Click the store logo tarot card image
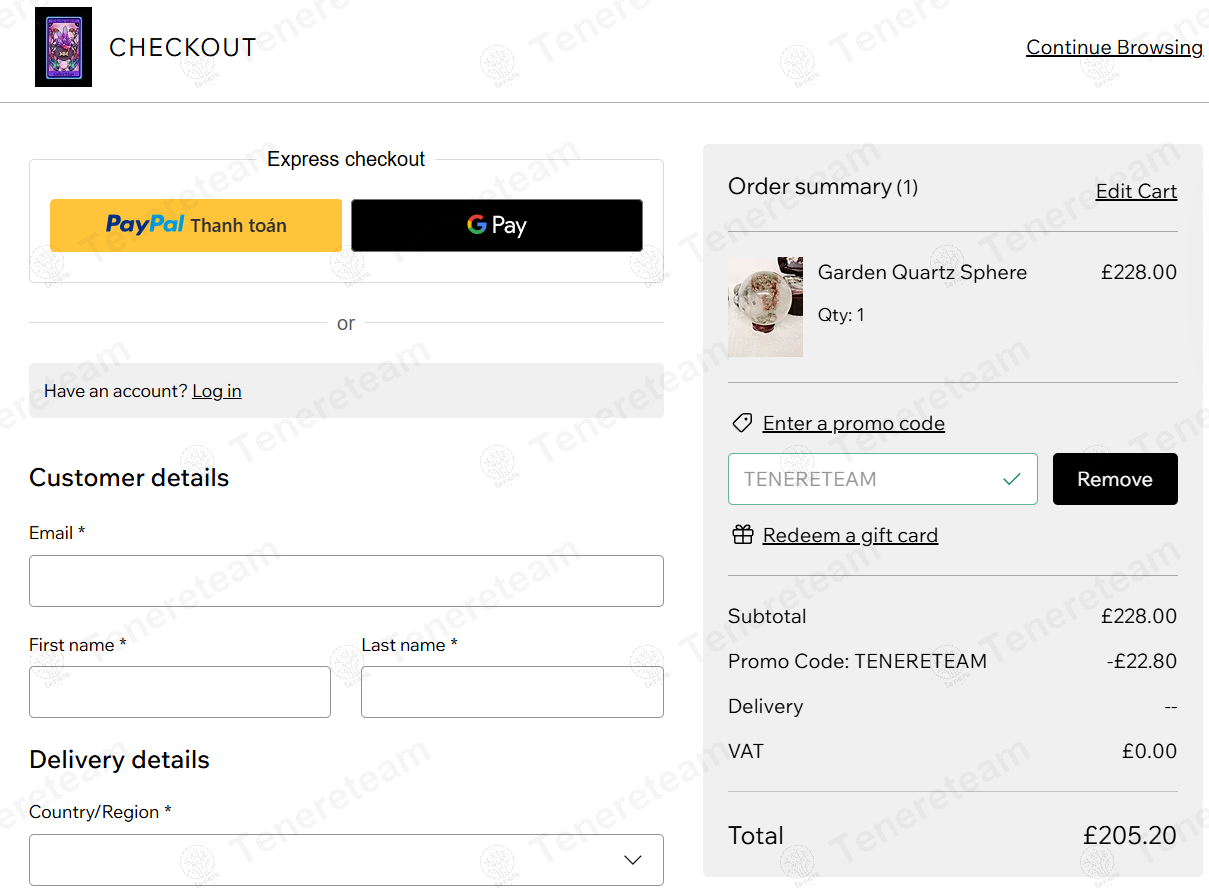The width and height of the screenshot is (1209, 888). [x=63, y=47]
